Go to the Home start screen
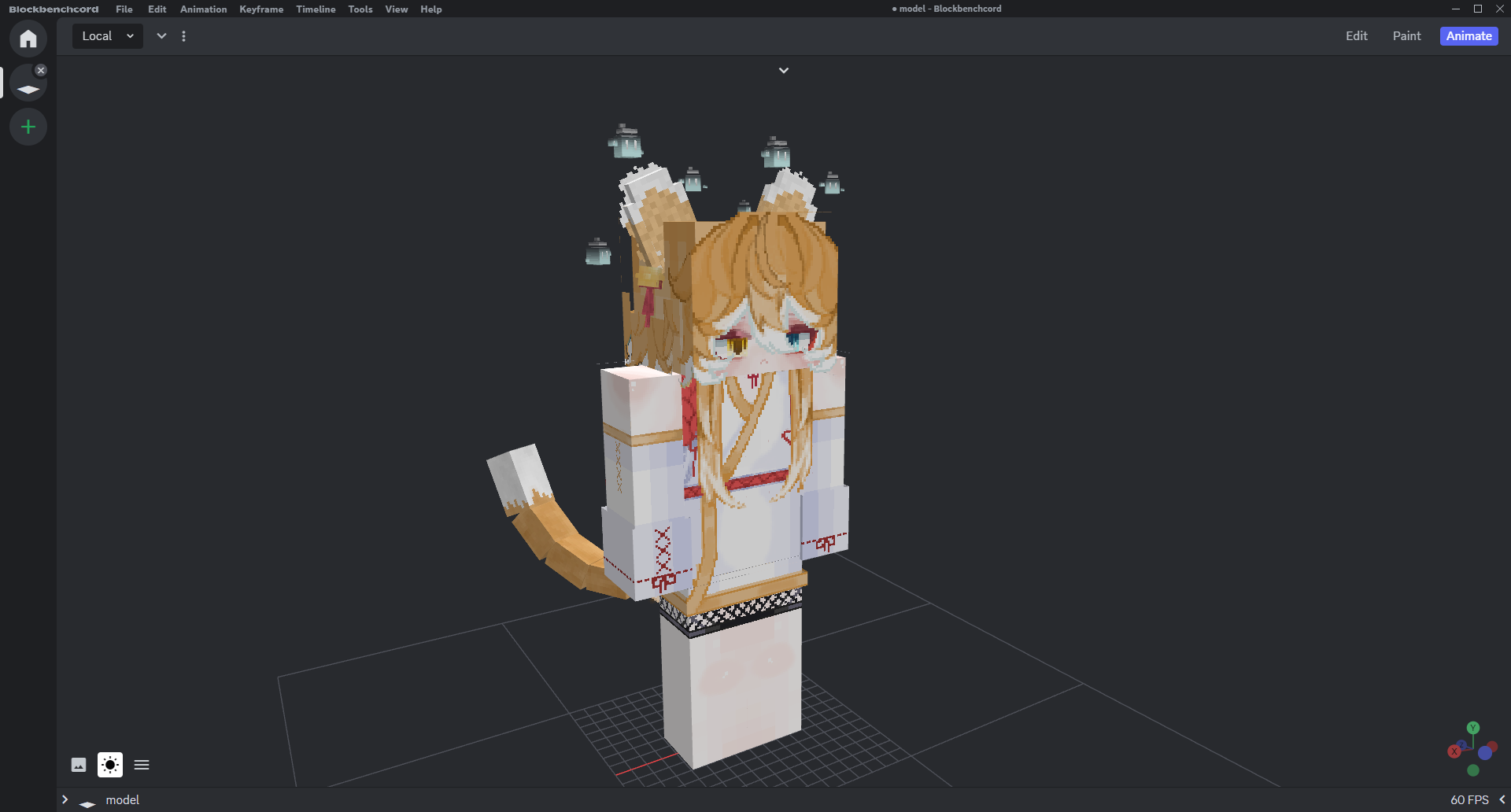The width and height of the screenshot is (1511, 812). coord(28,39)
